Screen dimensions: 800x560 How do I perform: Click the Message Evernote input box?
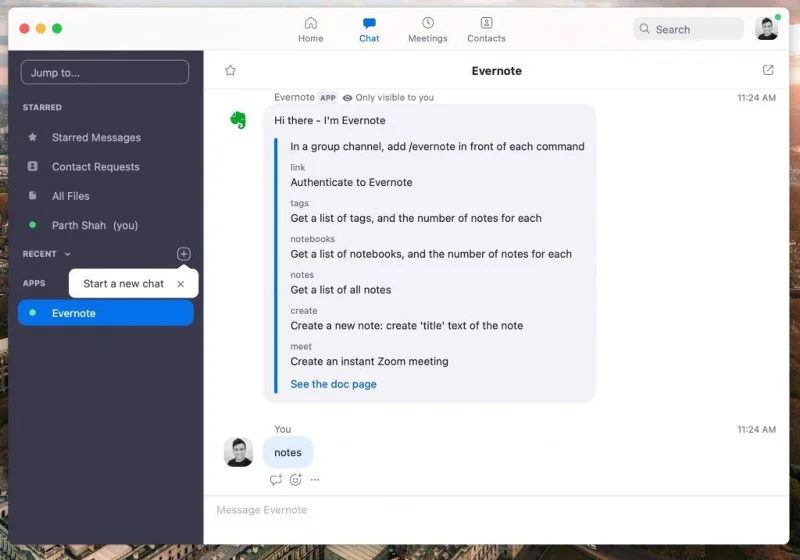pos(496,510)
